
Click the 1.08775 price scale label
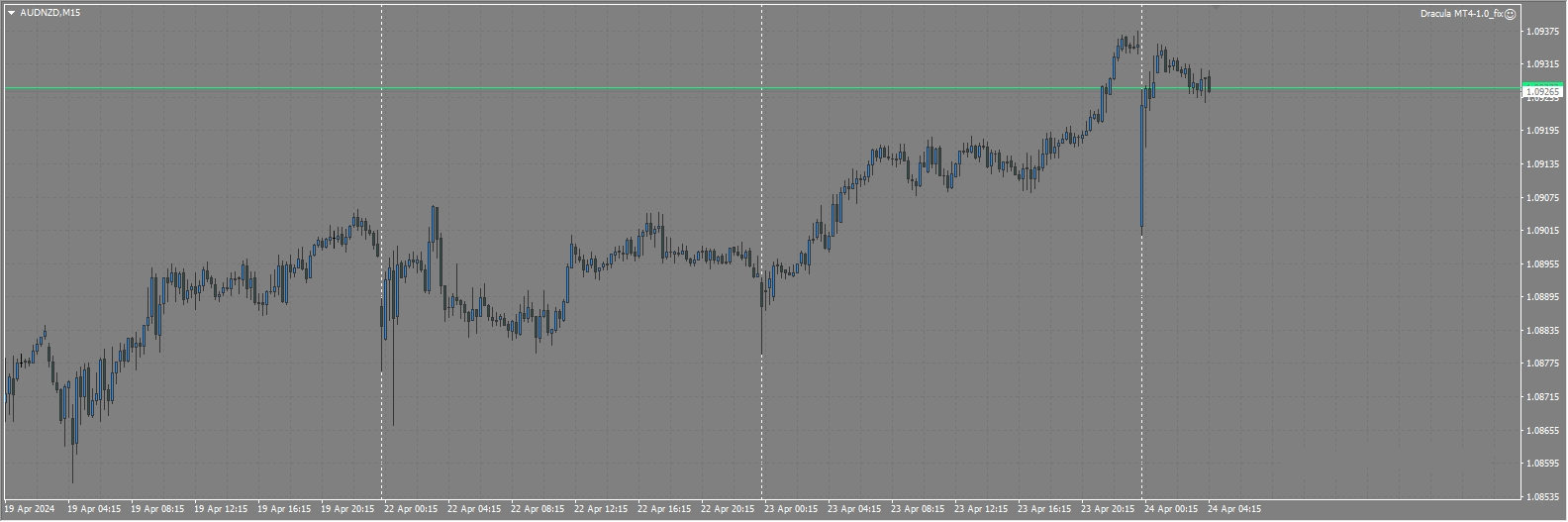tap(1541, 364)
